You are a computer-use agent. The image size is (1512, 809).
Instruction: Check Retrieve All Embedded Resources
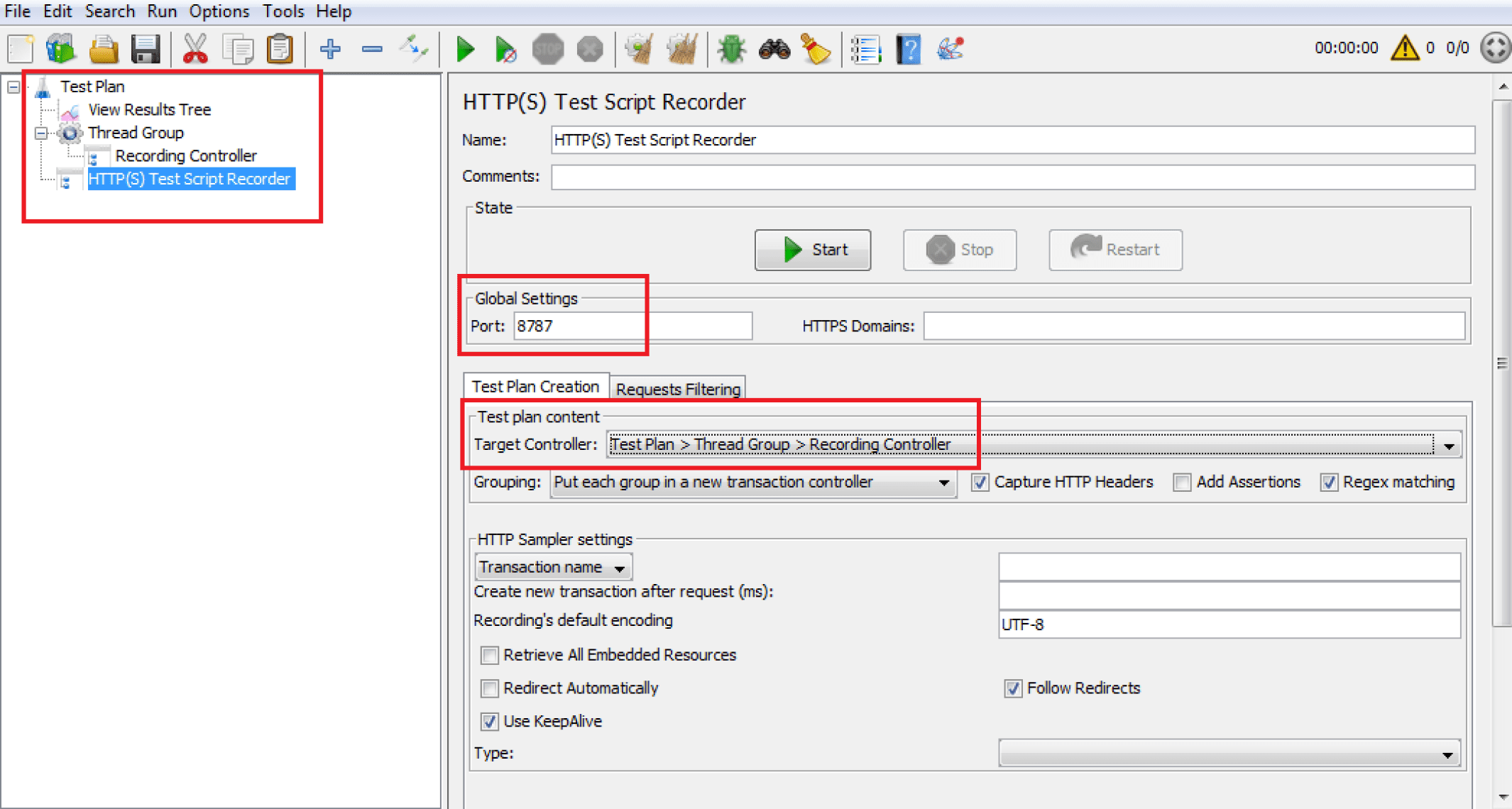489,655
